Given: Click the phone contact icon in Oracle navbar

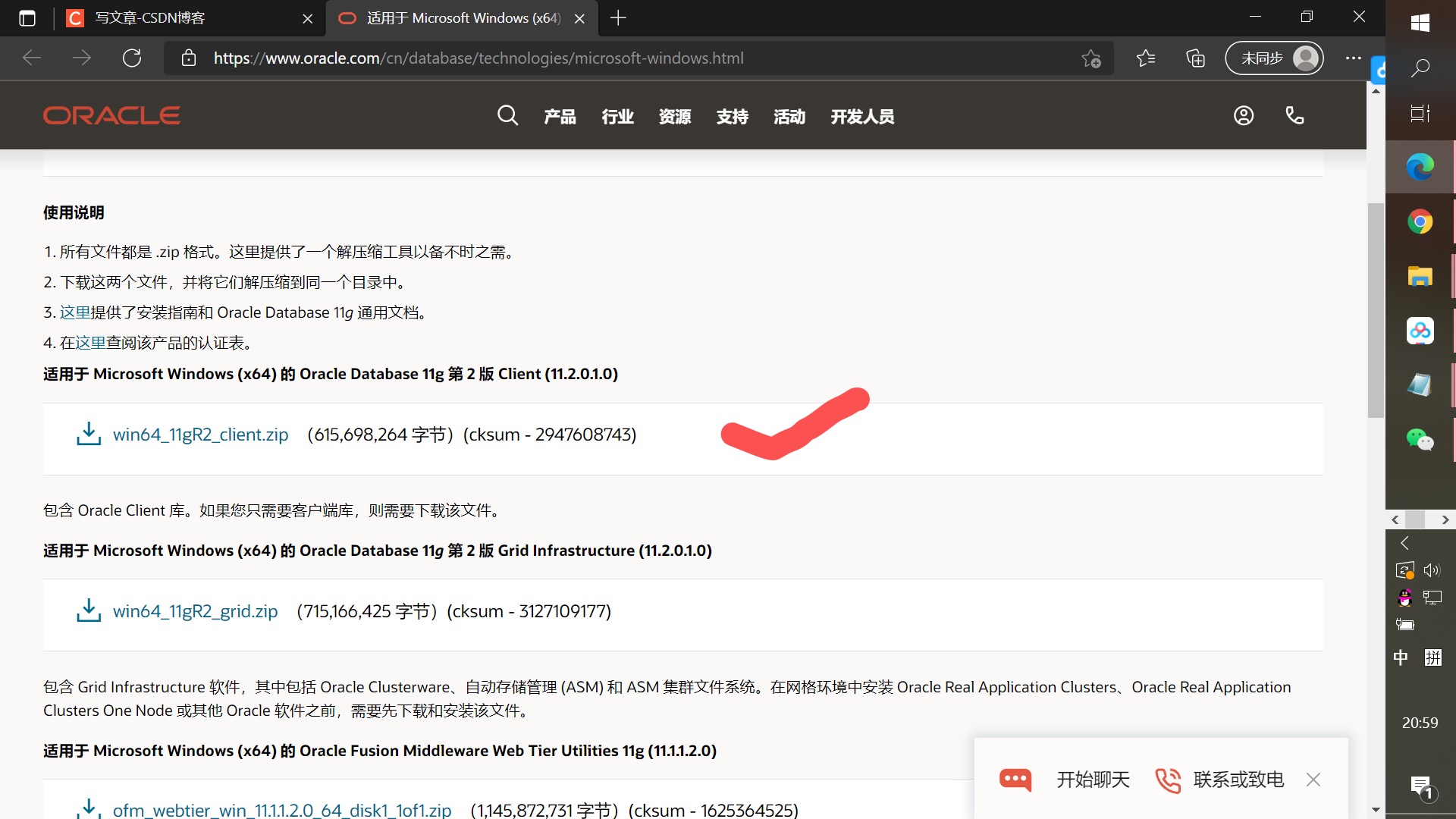Looking at the screenshot, I should 1294,115.
